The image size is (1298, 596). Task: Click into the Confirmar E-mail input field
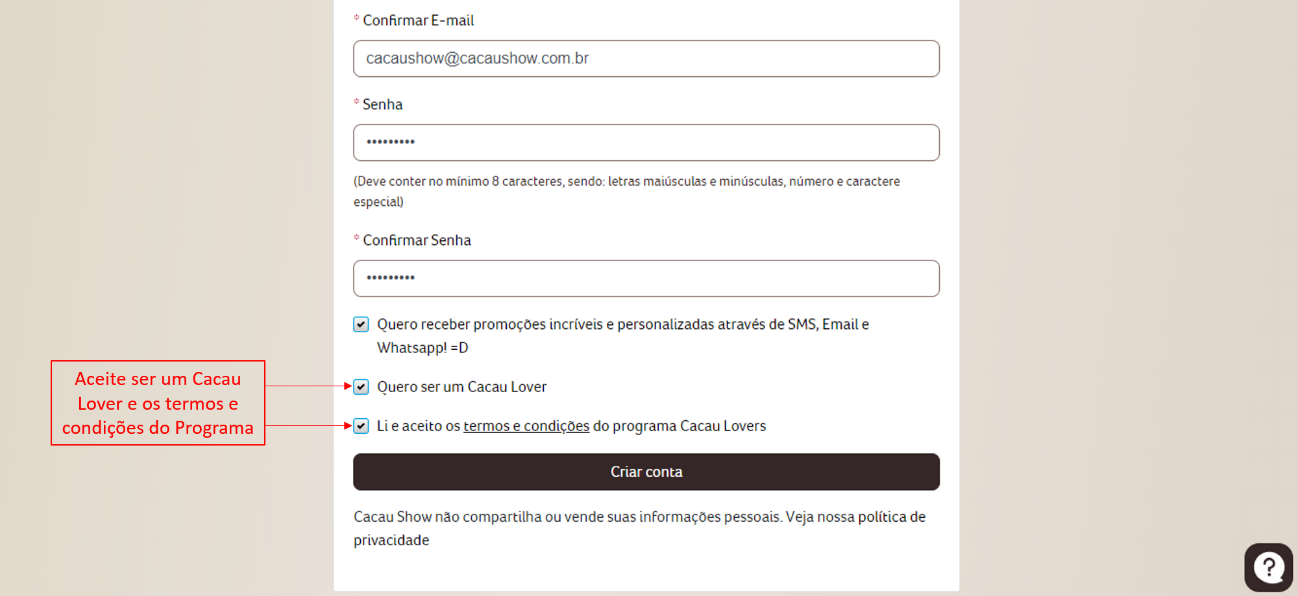coord(646,58)
